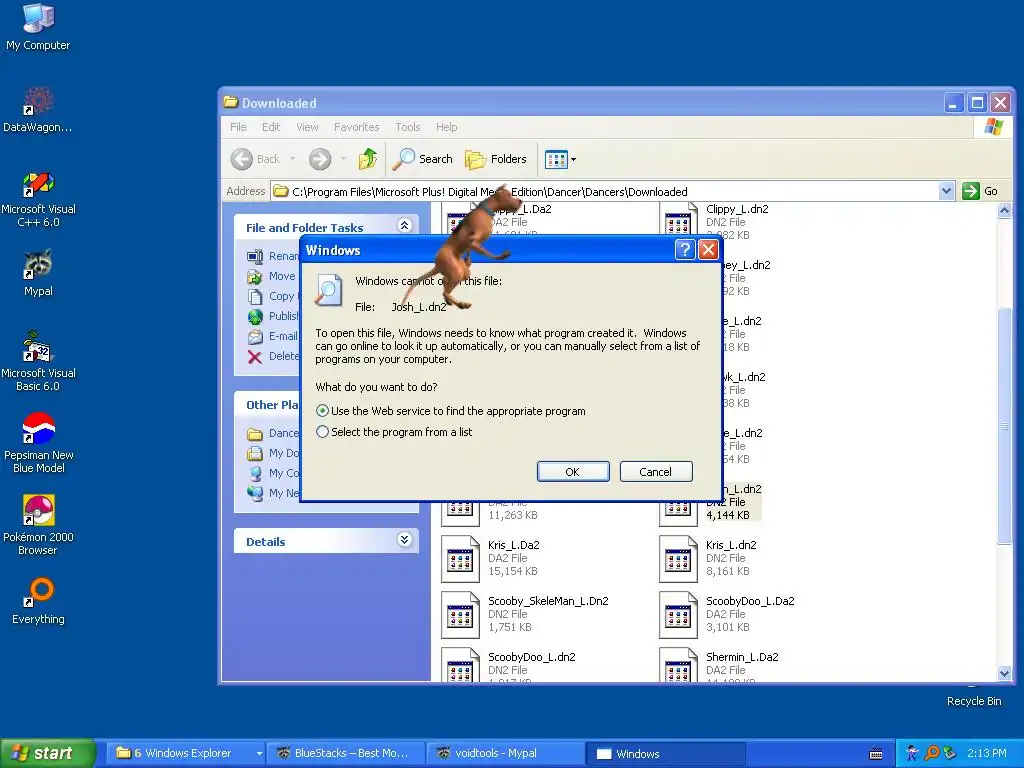Open the Search pane in Explorer
The image size is (1024, 768).
pos(423,159)
